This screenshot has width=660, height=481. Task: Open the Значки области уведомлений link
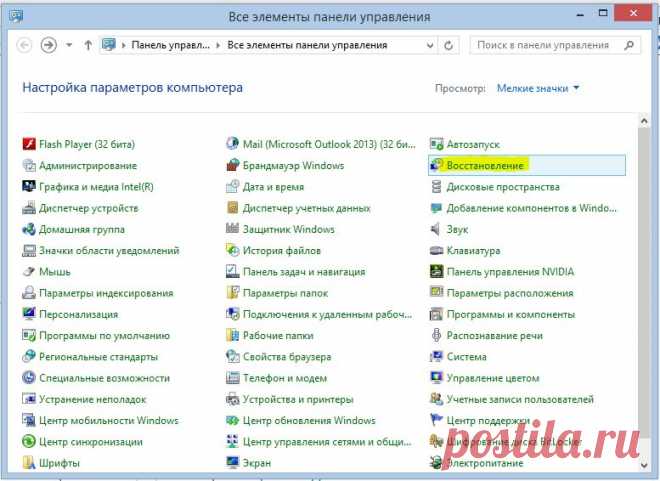109,250
